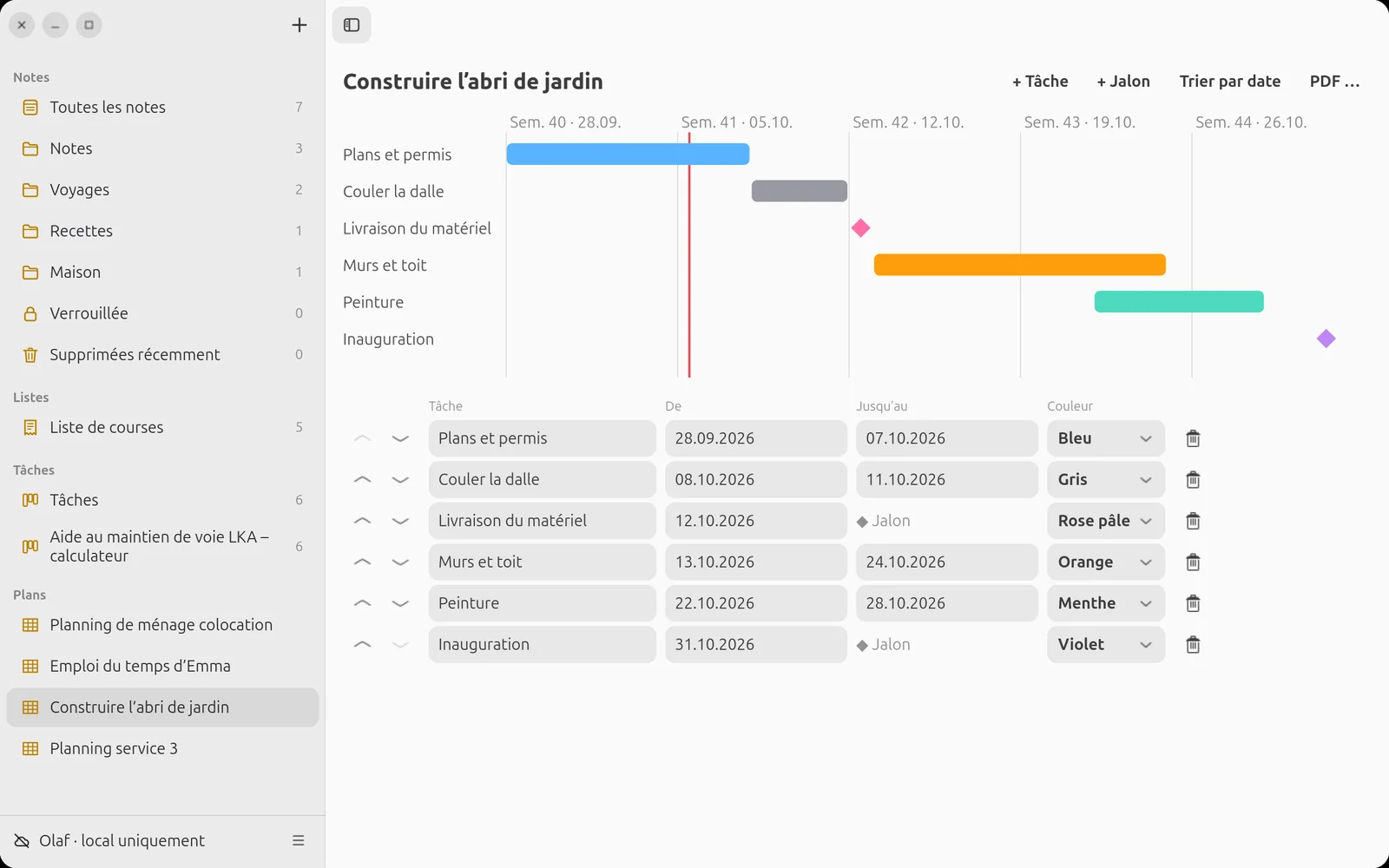
Task: Click Trier par date
Action: [x=1230, y=82]
